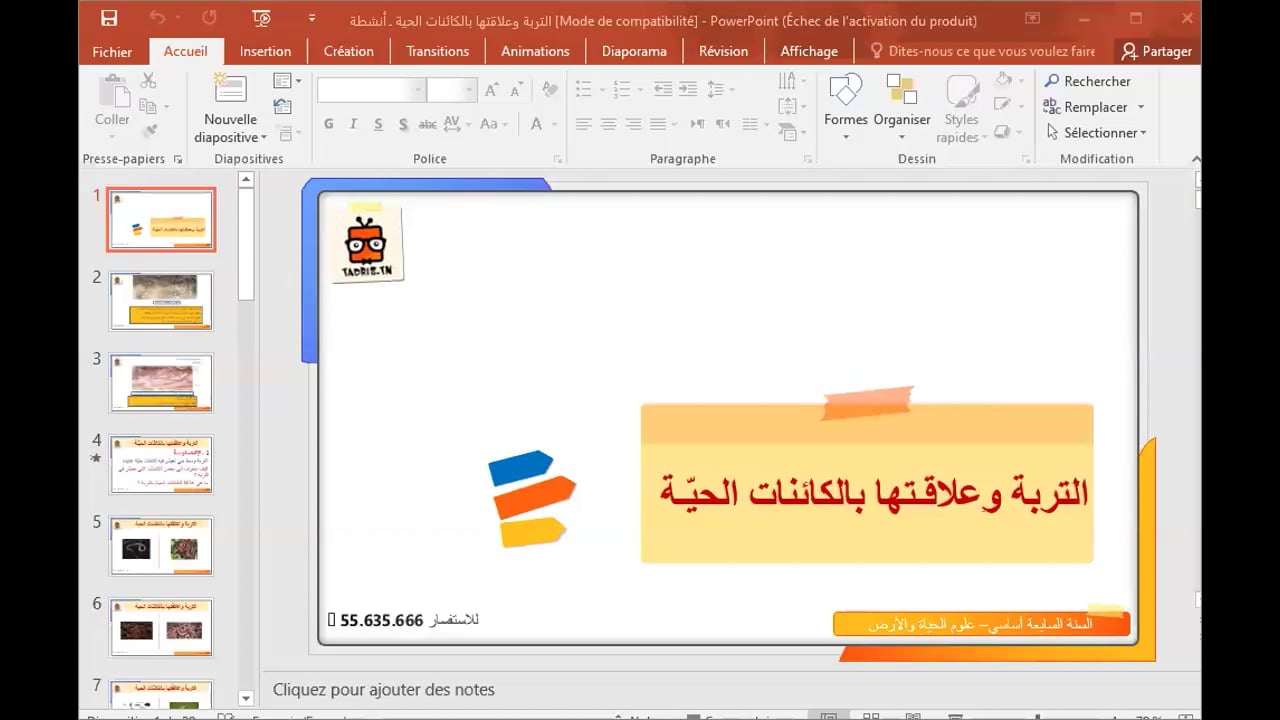
Task: Click the Couper scissors icon
Action: 149,81
